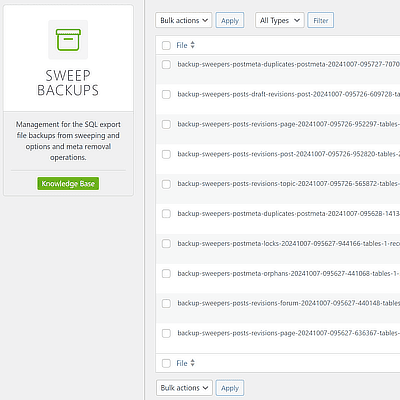The height and width of the screenshot is (400, 400).
Task: Click the SWEEP BACKUPS panel title
Action: tap(68, 83)
